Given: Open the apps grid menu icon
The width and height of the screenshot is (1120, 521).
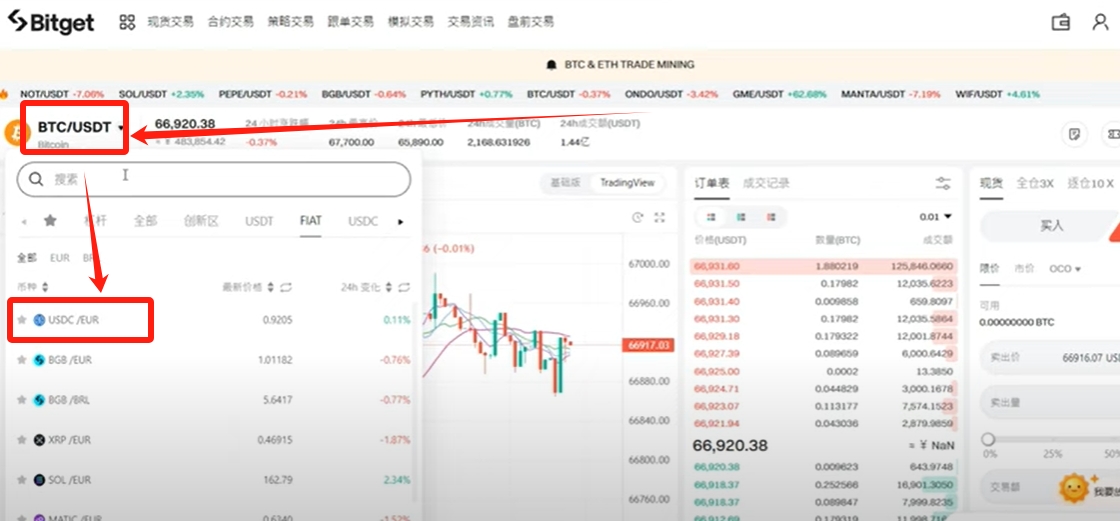Looking at the screenshot, I should 127,22.
